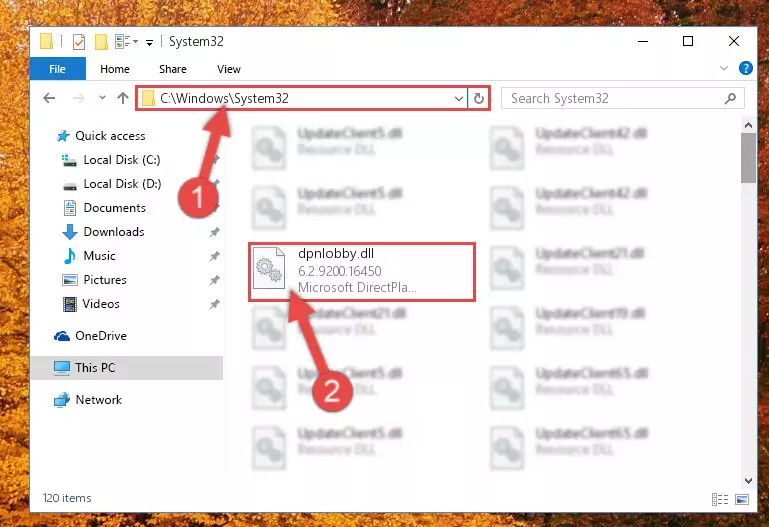Open Local Disk (D:) in sidebar

point(122,184)
